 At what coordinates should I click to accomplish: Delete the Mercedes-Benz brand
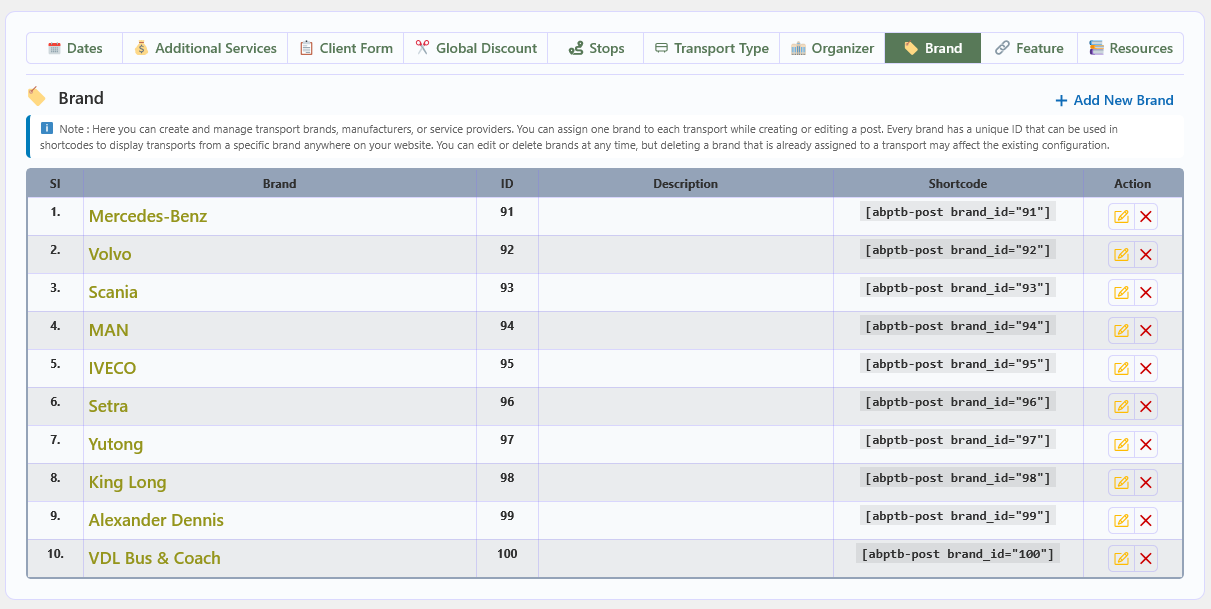click(x=1146, y=217)
